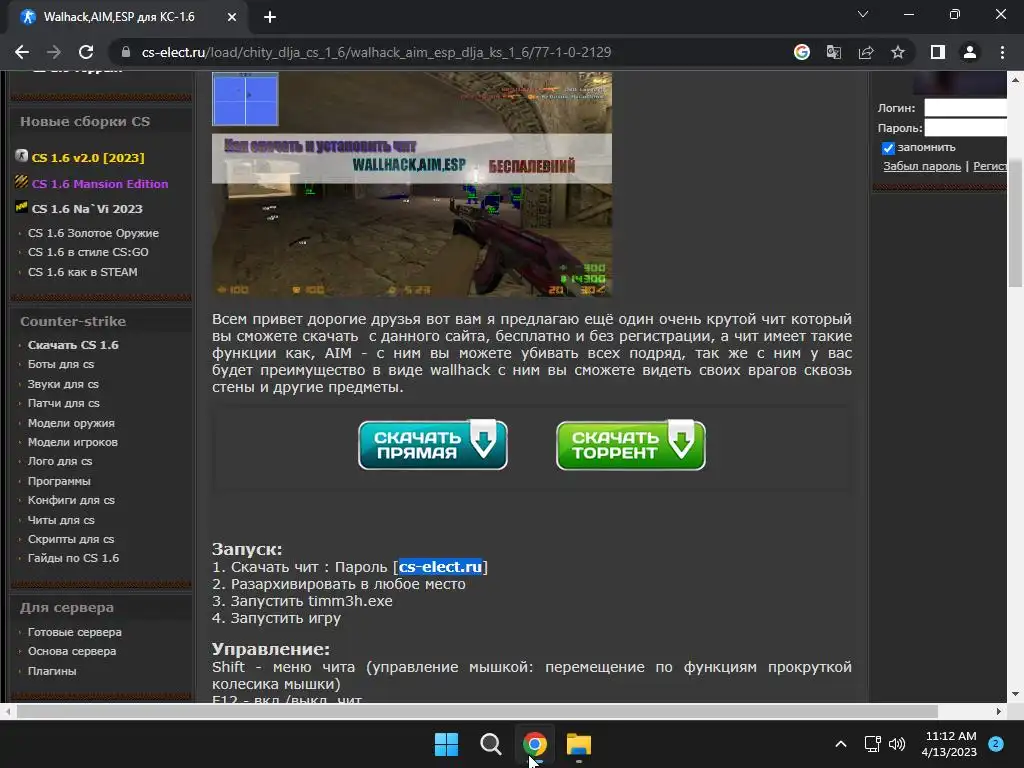This screenshot has width=1024, height=768.
Task: Open CS 1.6 Na`Vi 2023 link
Action: (87, 208)
